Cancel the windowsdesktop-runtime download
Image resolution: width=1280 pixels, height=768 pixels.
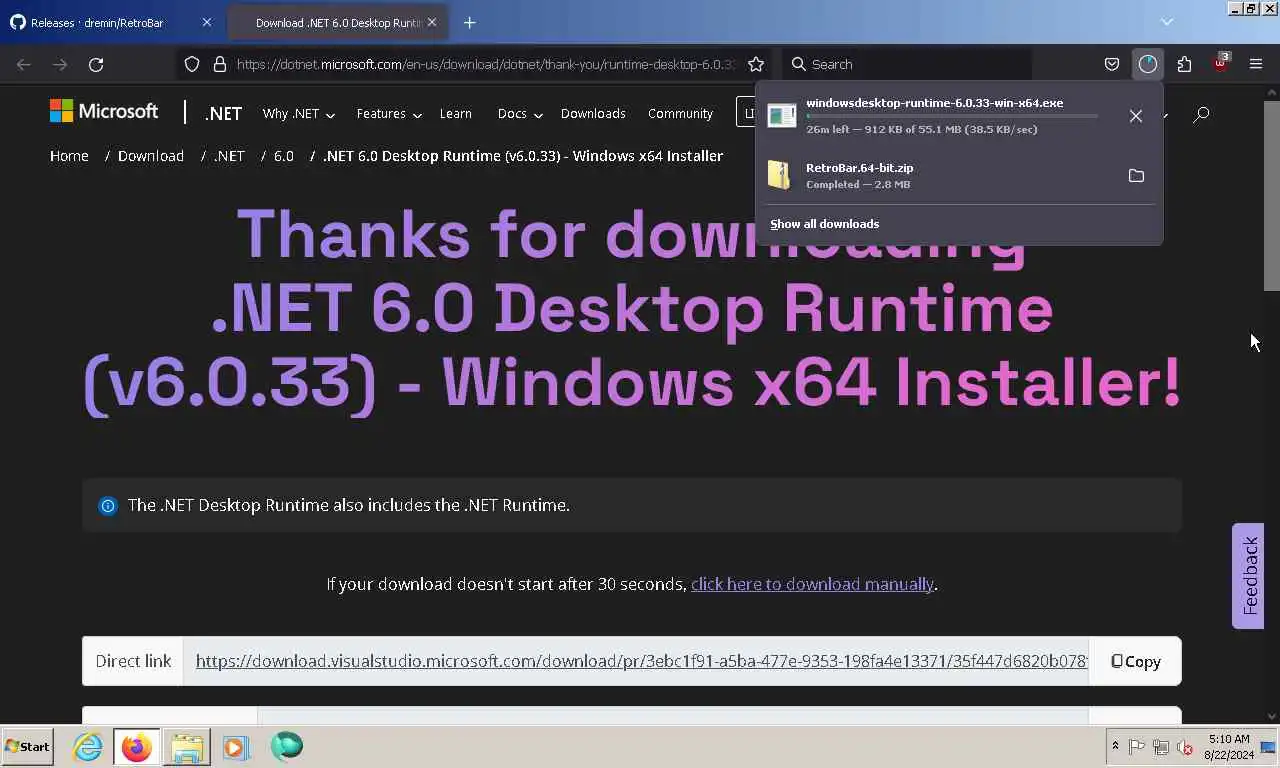pyautogui.click(x=1136, y=116)
